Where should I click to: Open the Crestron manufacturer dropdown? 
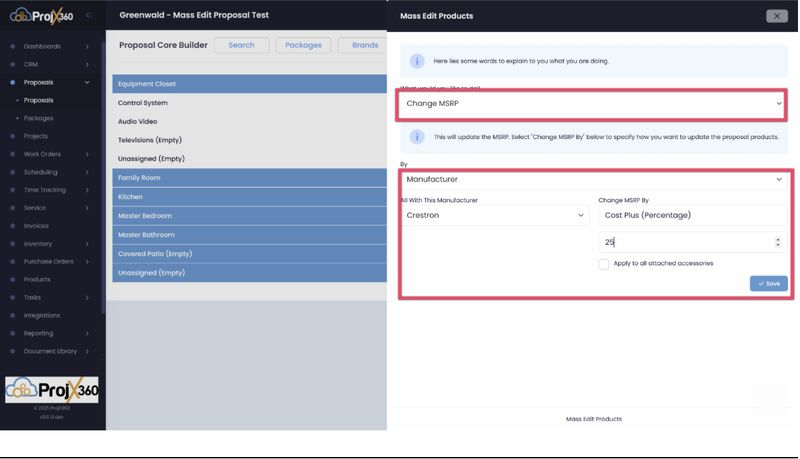pyautogui.click(x=495, y=215)
